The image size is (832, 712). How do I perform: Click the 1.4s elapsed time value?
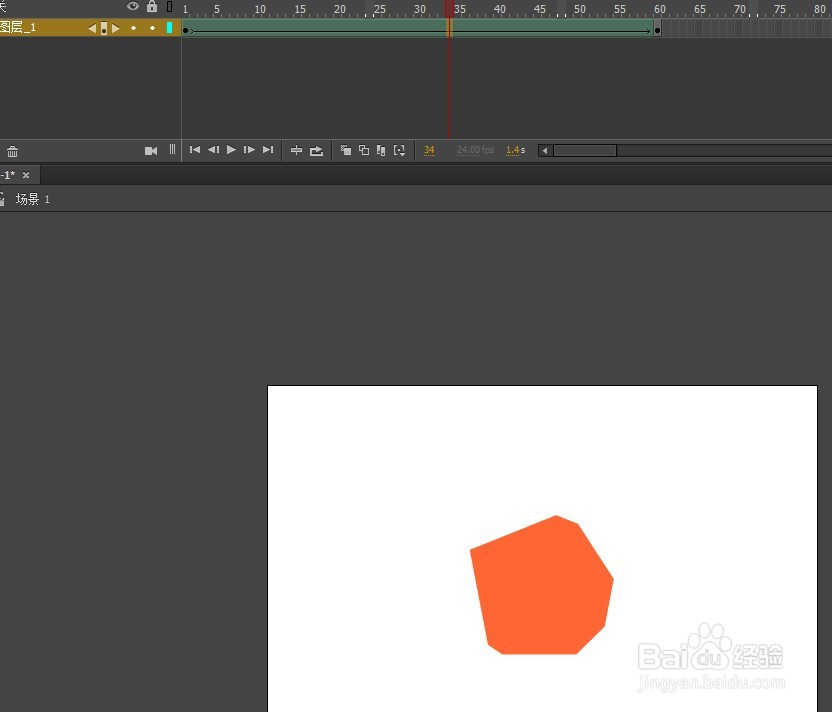point(513,150)
